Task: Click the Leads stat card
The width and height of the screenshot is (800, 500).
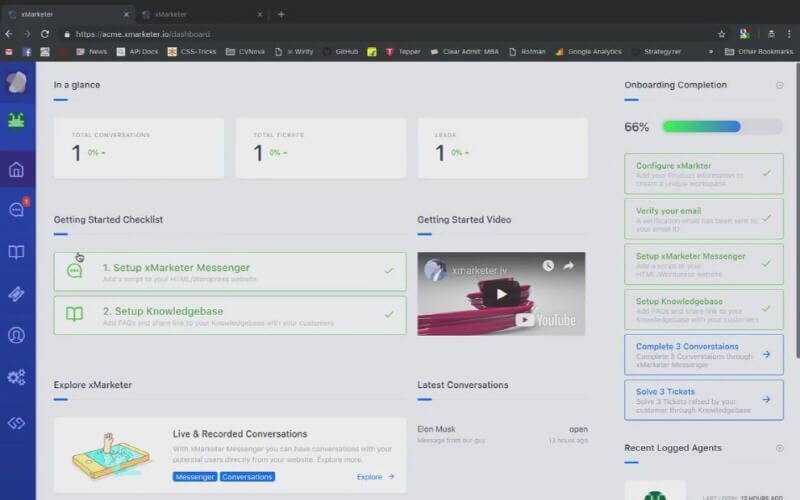Action: point(503,148)
